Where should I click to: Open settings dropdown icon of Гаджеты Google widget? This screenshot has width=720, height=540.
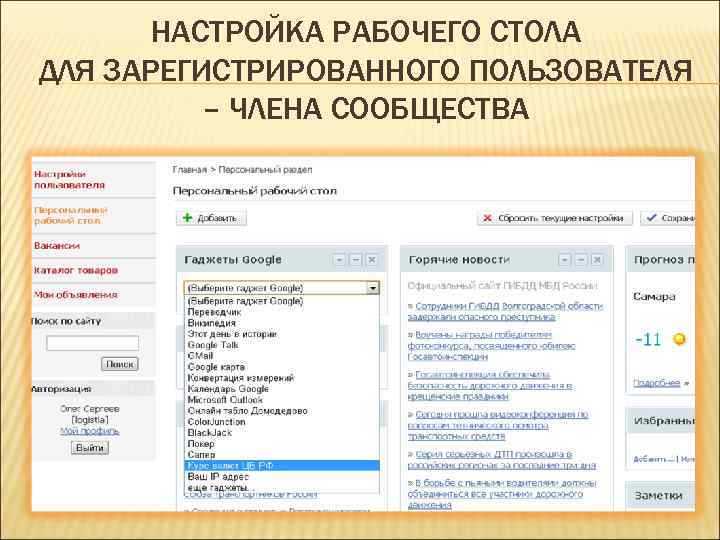click(x=339, y=260)
